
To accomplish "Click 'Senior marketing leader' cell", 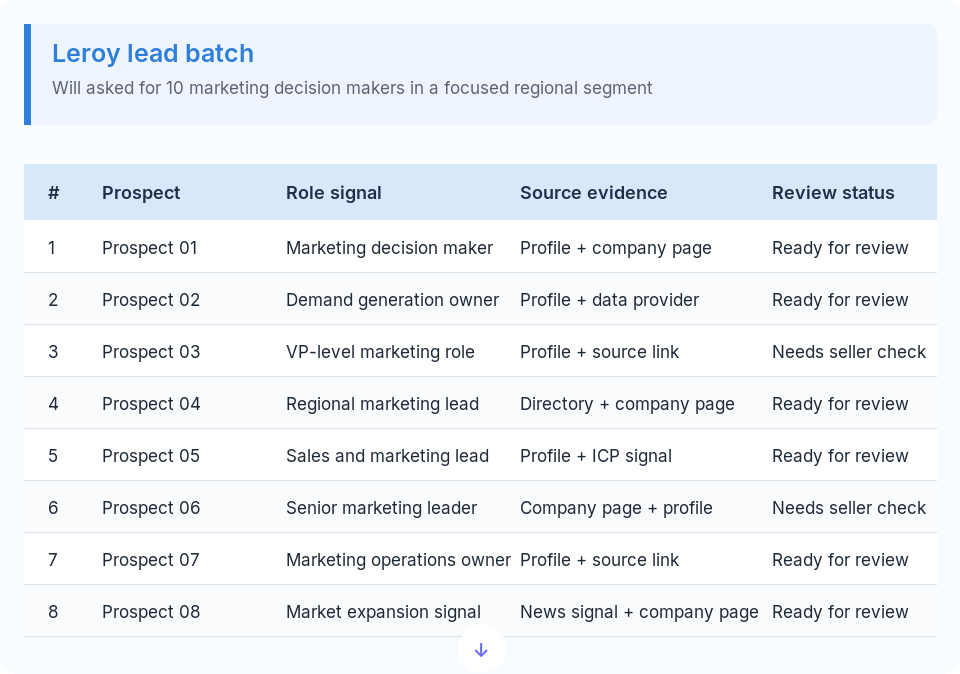I will [381, 508].
